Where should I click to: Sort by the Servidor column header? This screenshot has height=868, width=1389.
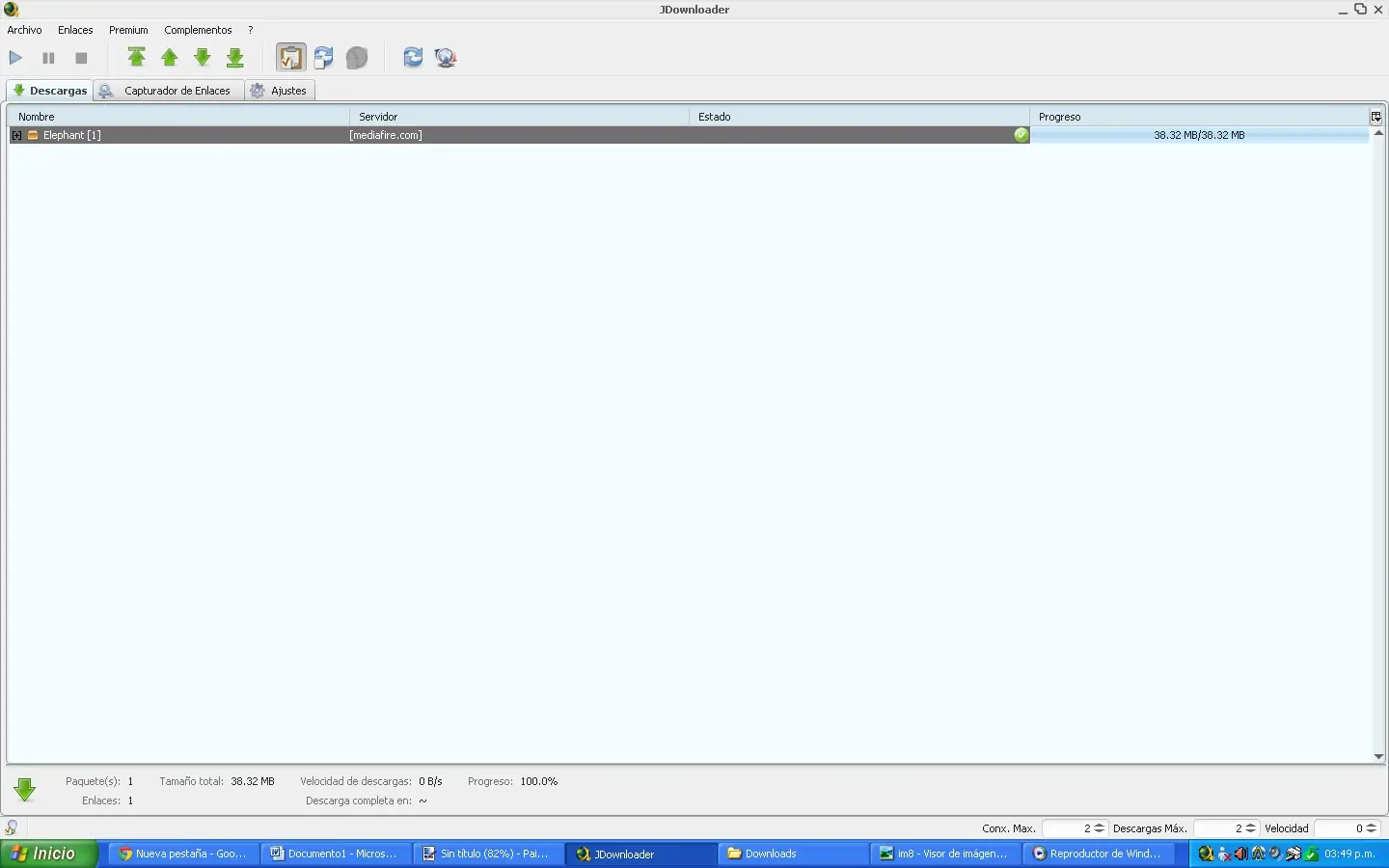[519, 117]
